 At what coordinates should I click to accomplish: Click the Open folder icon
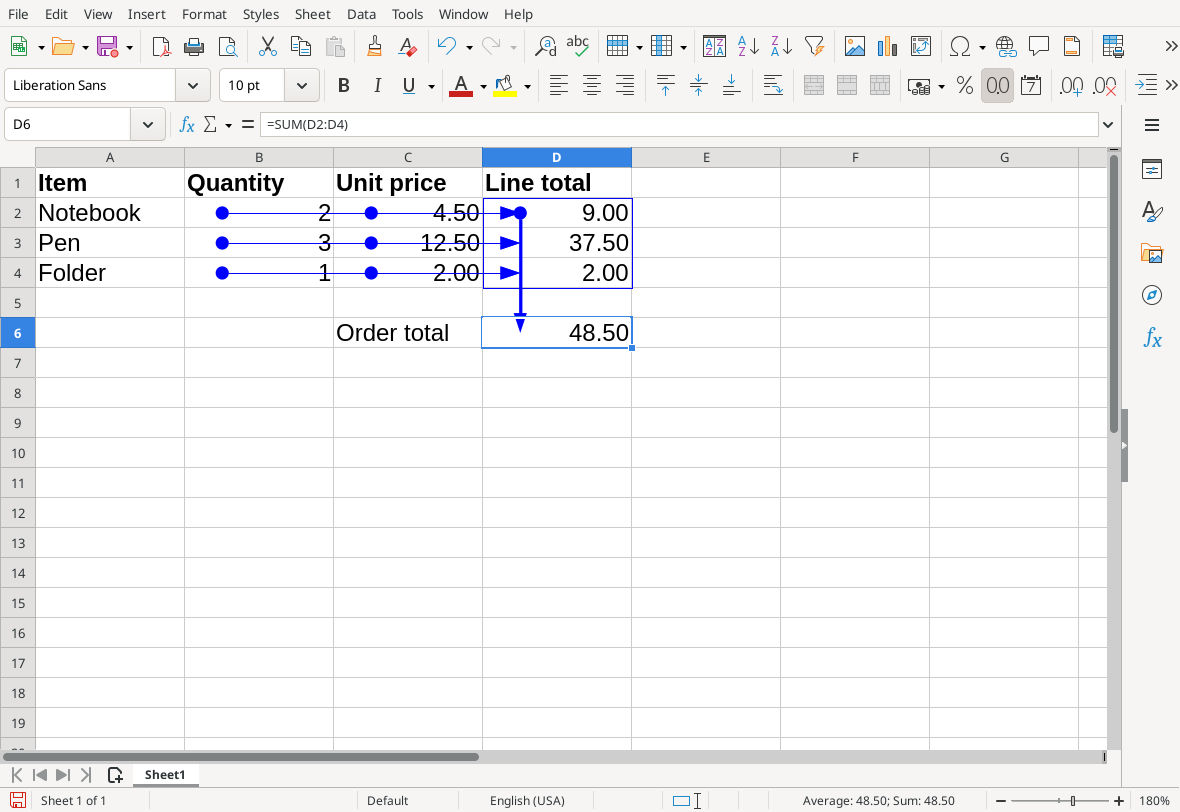point(62,47)
